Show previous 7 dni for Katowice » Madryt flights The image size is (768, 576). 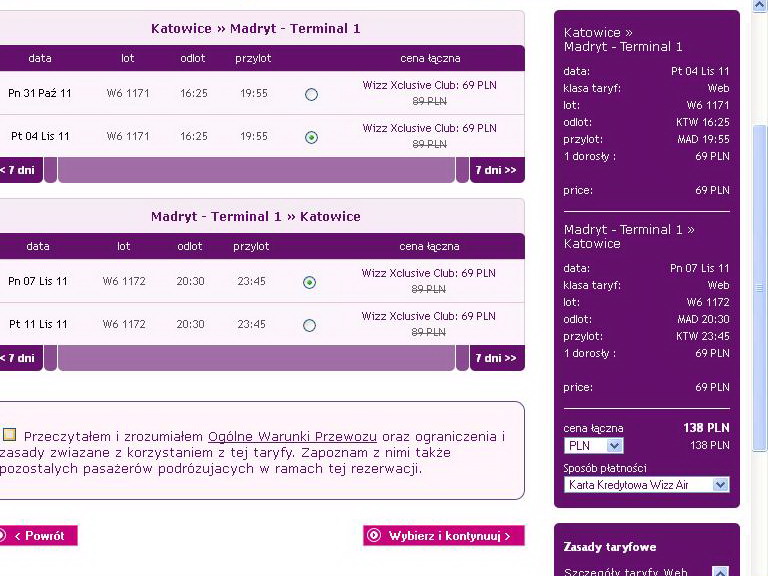pos(21,170)
